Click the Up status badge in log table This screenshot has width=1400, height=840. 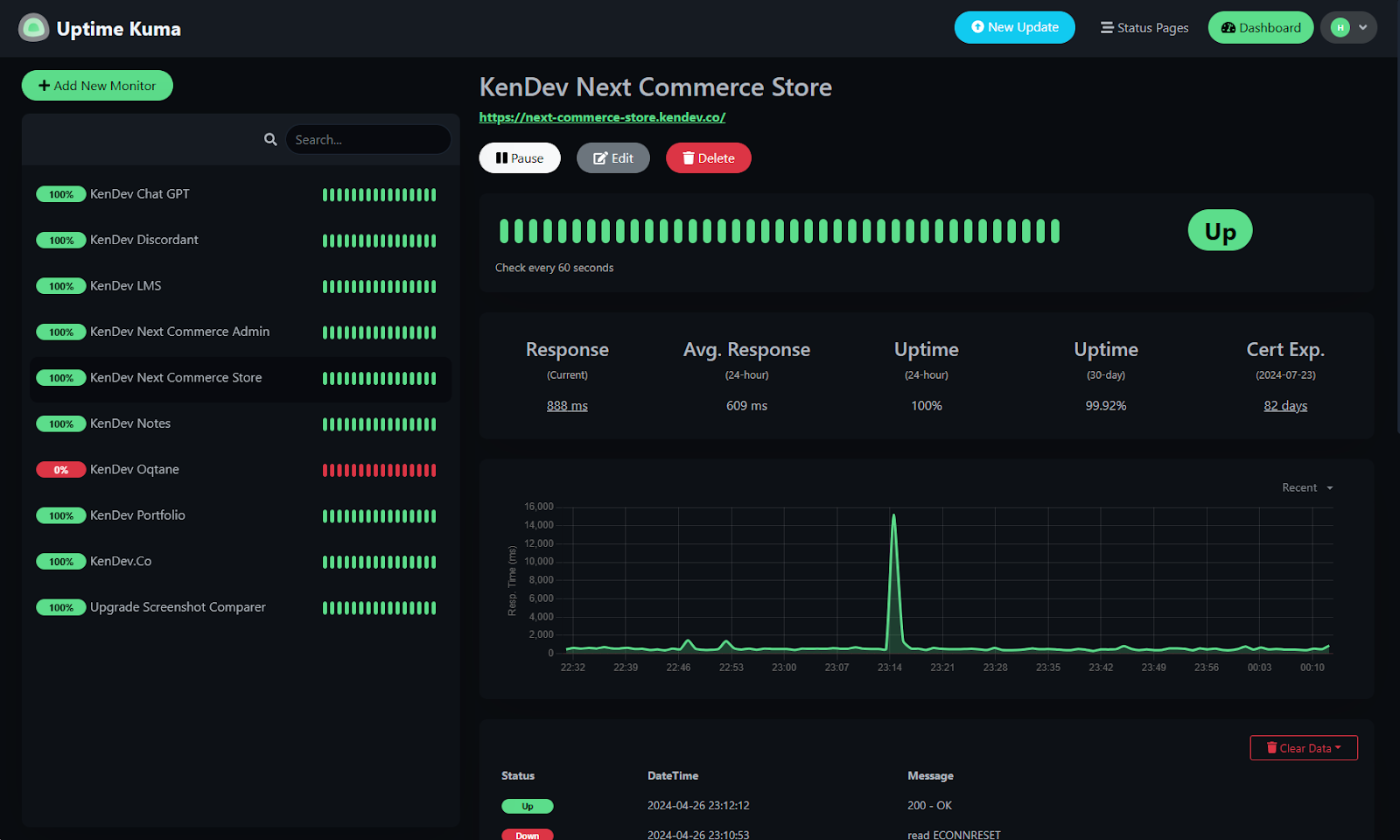pos(527,806)
